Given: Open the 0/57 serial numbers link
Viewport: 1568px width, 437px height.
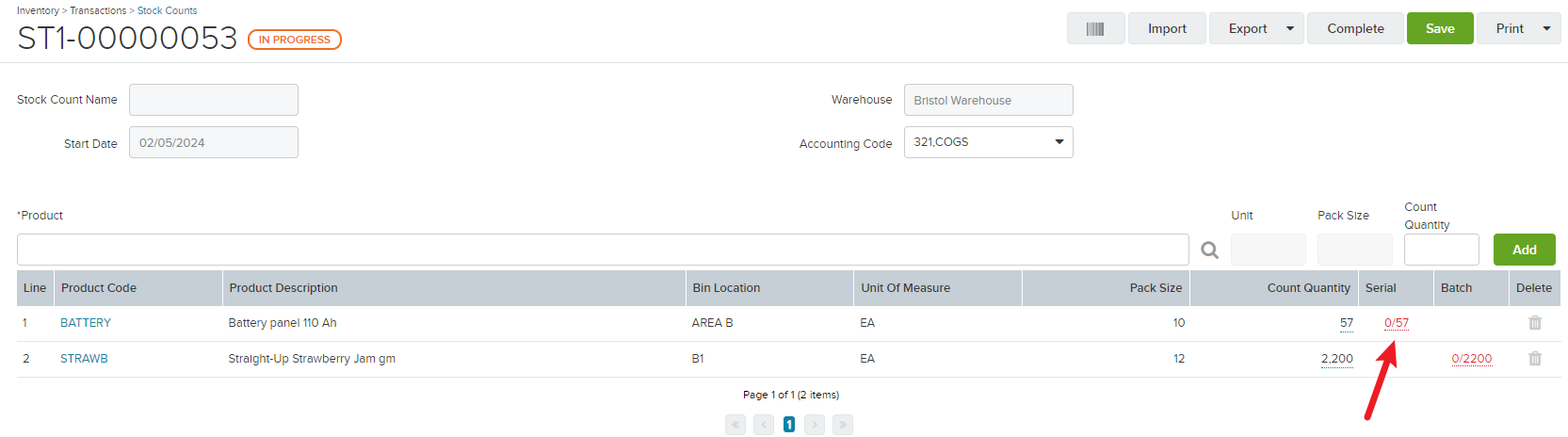Looking at the screenshot, I should pyautogui.click(x=1397, y=323).
